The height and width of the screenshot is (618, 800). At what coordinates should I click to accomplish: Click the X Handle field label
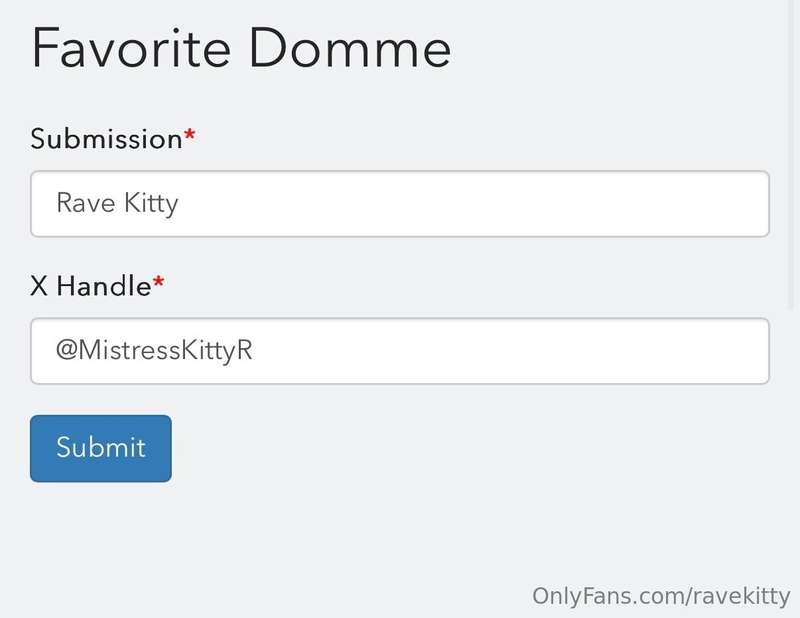click(90, 286)
